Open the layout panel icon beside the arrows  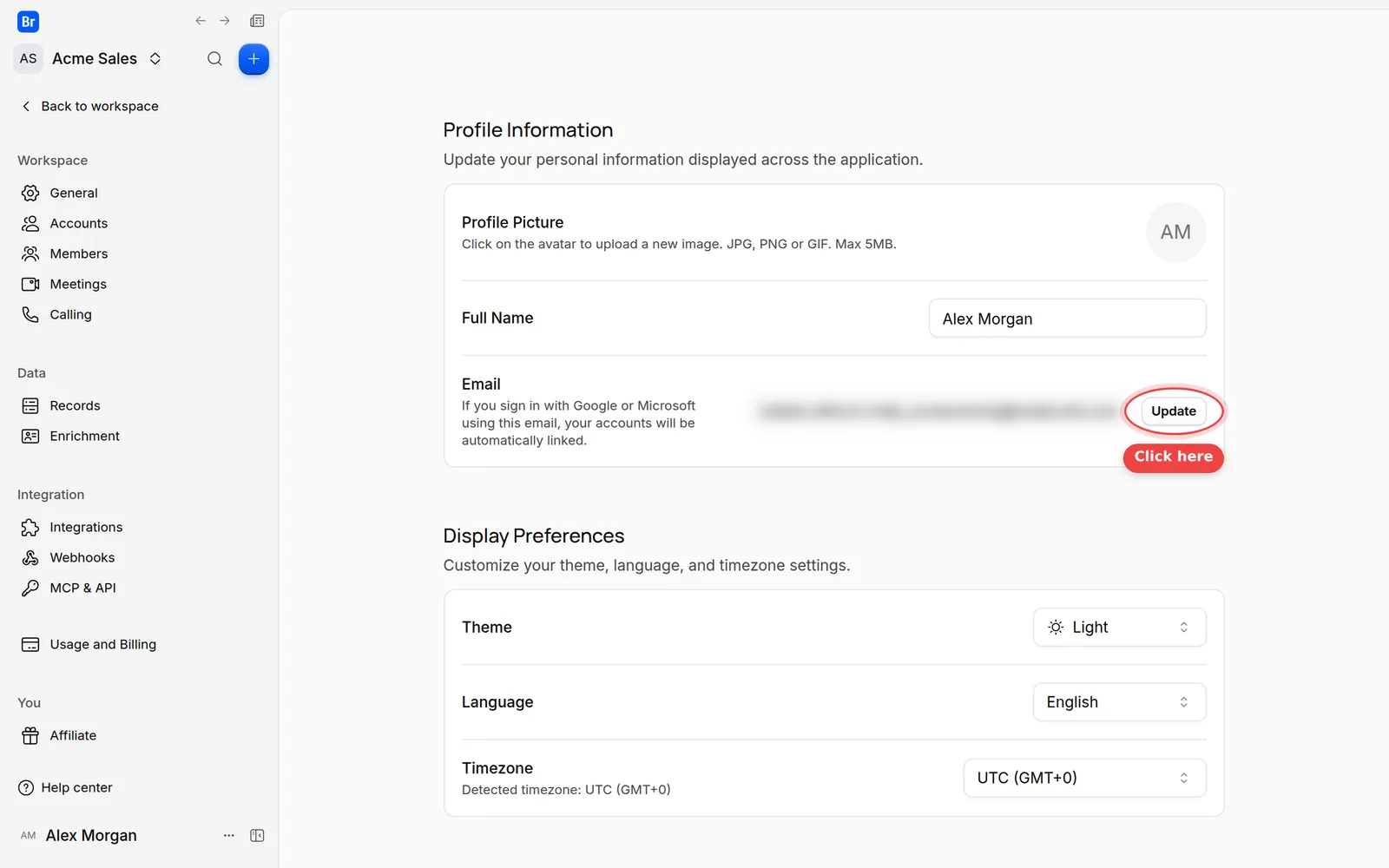pyautogui.click(x=257, y=21)
